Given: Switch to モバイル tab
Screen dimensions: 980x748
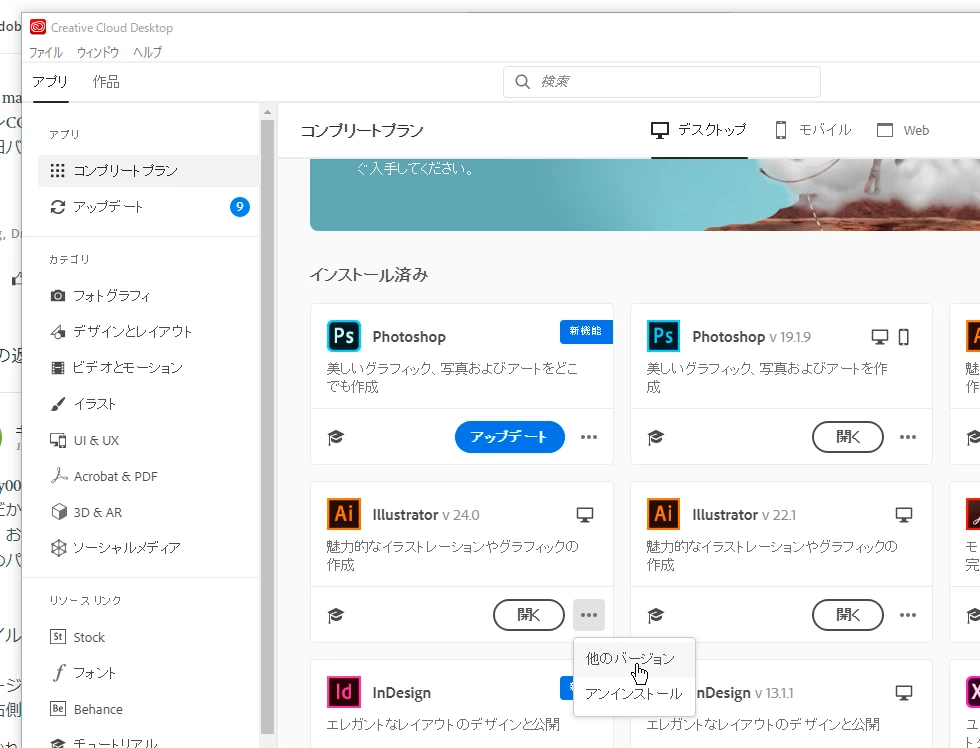Looking at the screenshot, I should [812, 130].
